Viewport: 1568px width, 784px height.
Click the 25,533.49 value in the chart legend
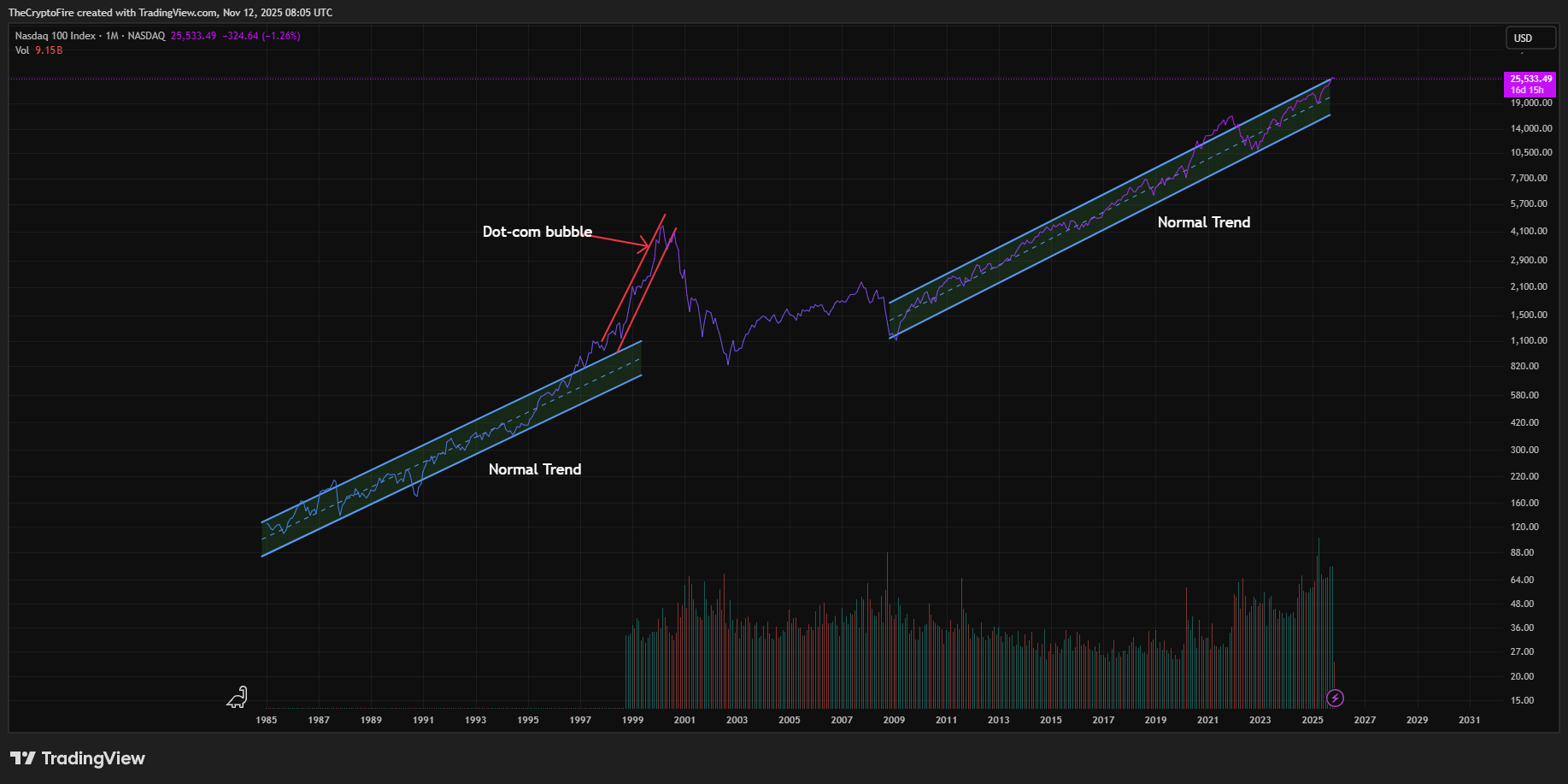(x=193, y=36)
